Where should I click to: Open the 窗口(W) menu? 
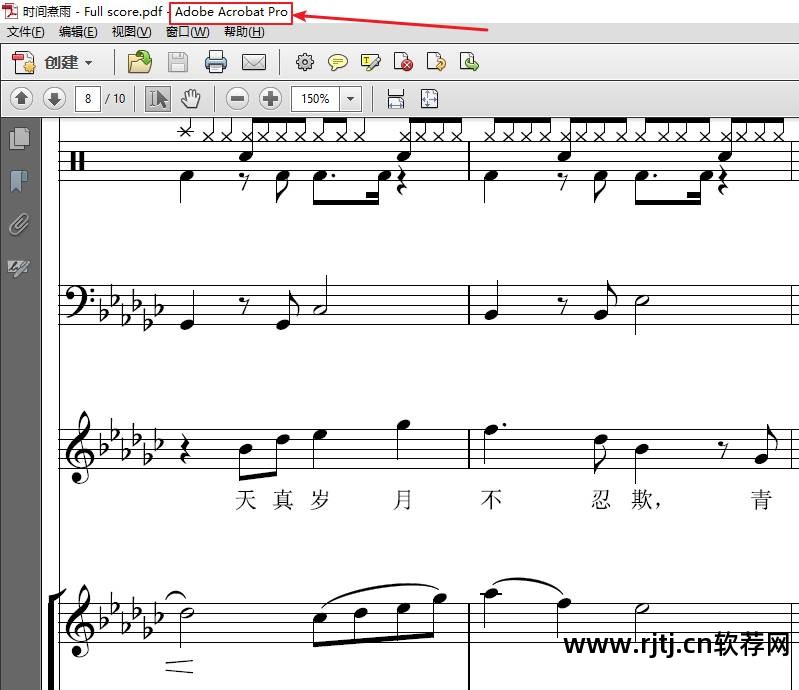[x=188, y=32]
